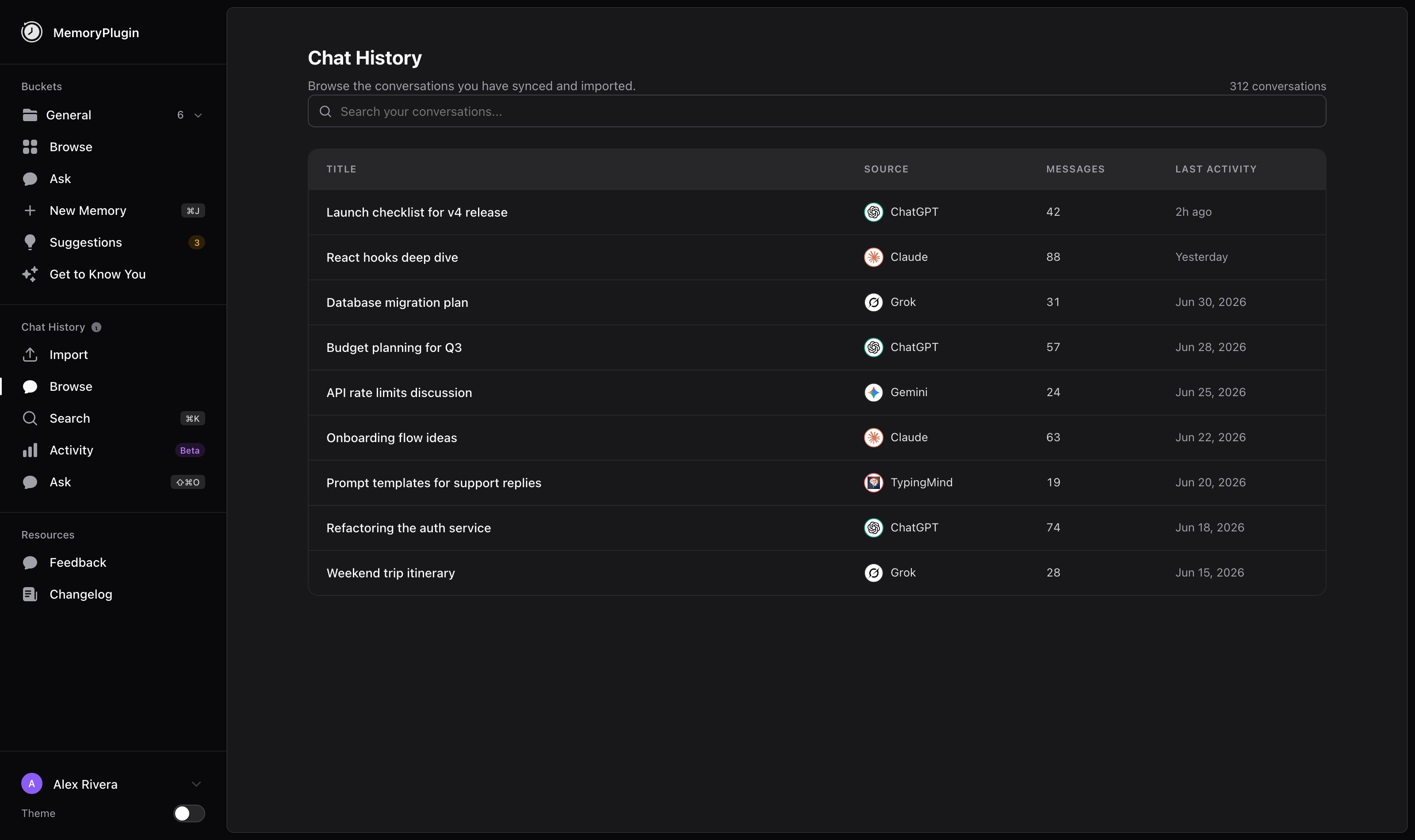1415x840 pixels.
Task: Click the 312 conversations count
Action: click(x=1277, y=86)
